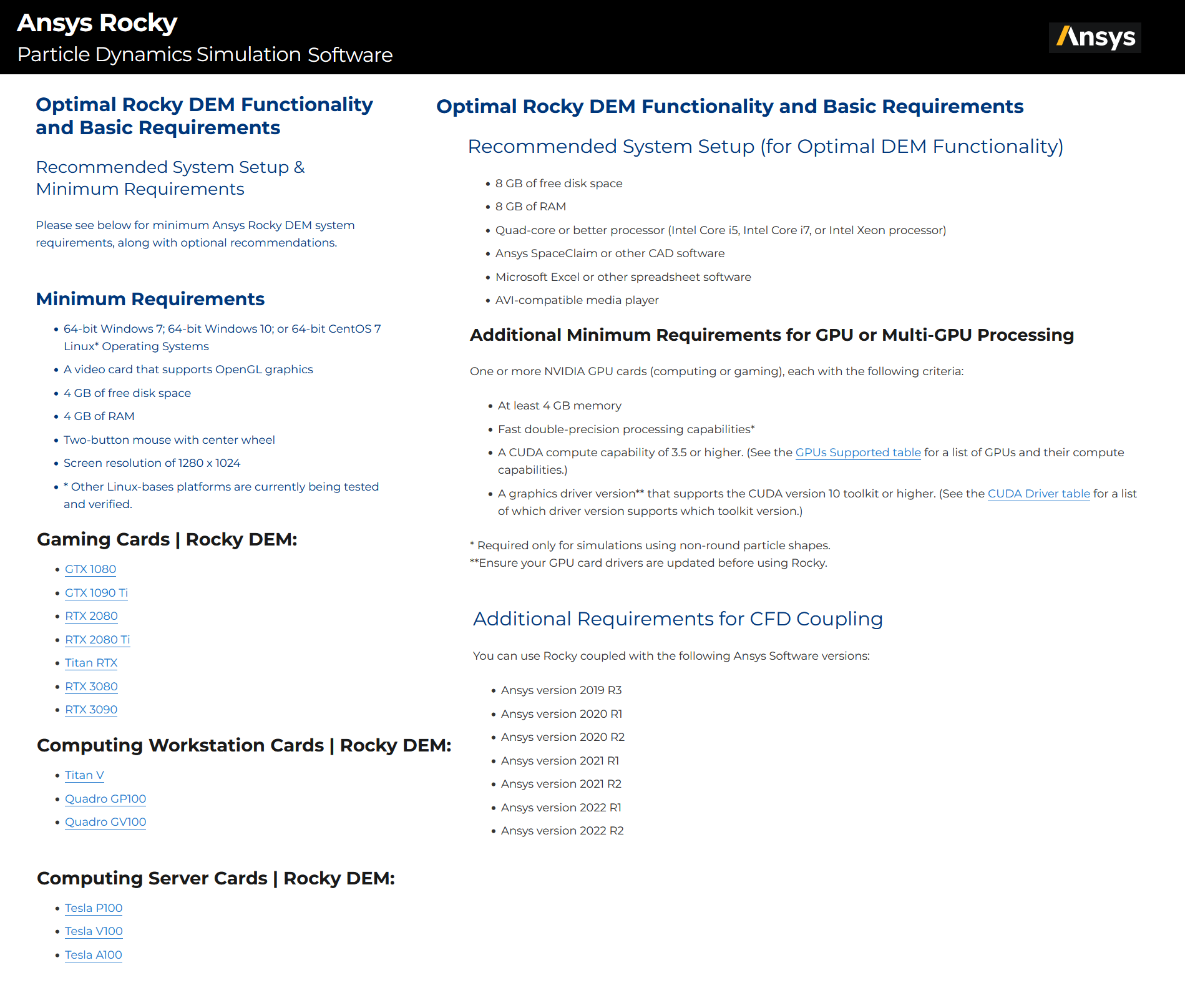Click the 'Minimum Requirements' heading
1185x1008 pixels.
coord(150,299)
